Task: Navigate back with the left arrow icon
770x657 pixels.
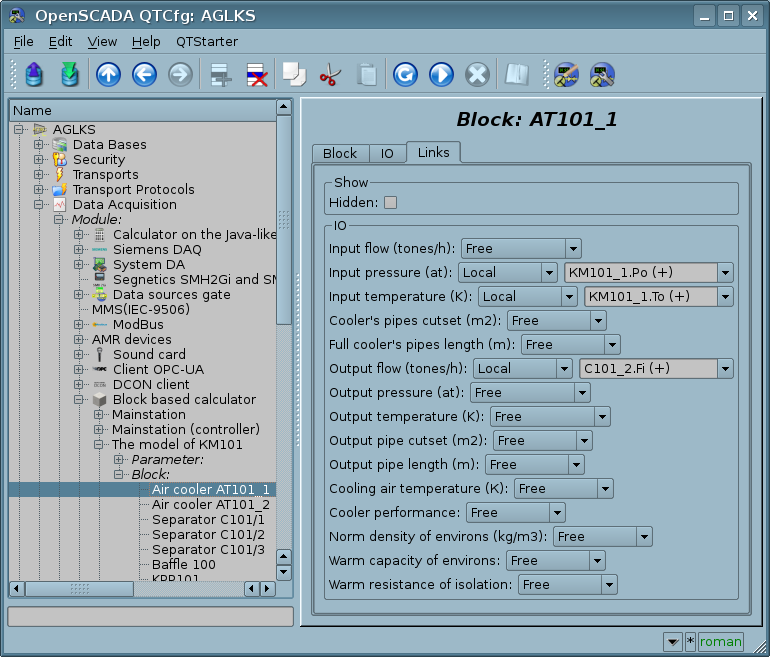Action: (x=144, y=75)
